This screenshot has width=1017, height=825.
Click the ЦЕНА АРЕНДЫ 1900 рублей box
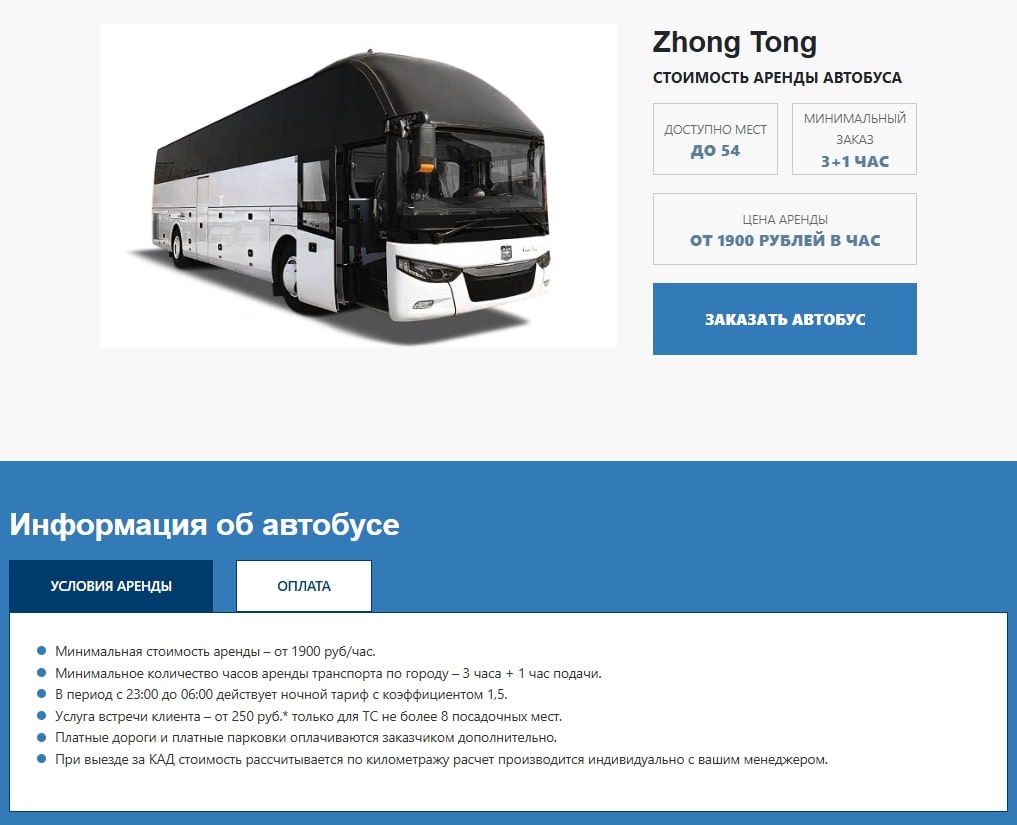(x=784, y=229)
